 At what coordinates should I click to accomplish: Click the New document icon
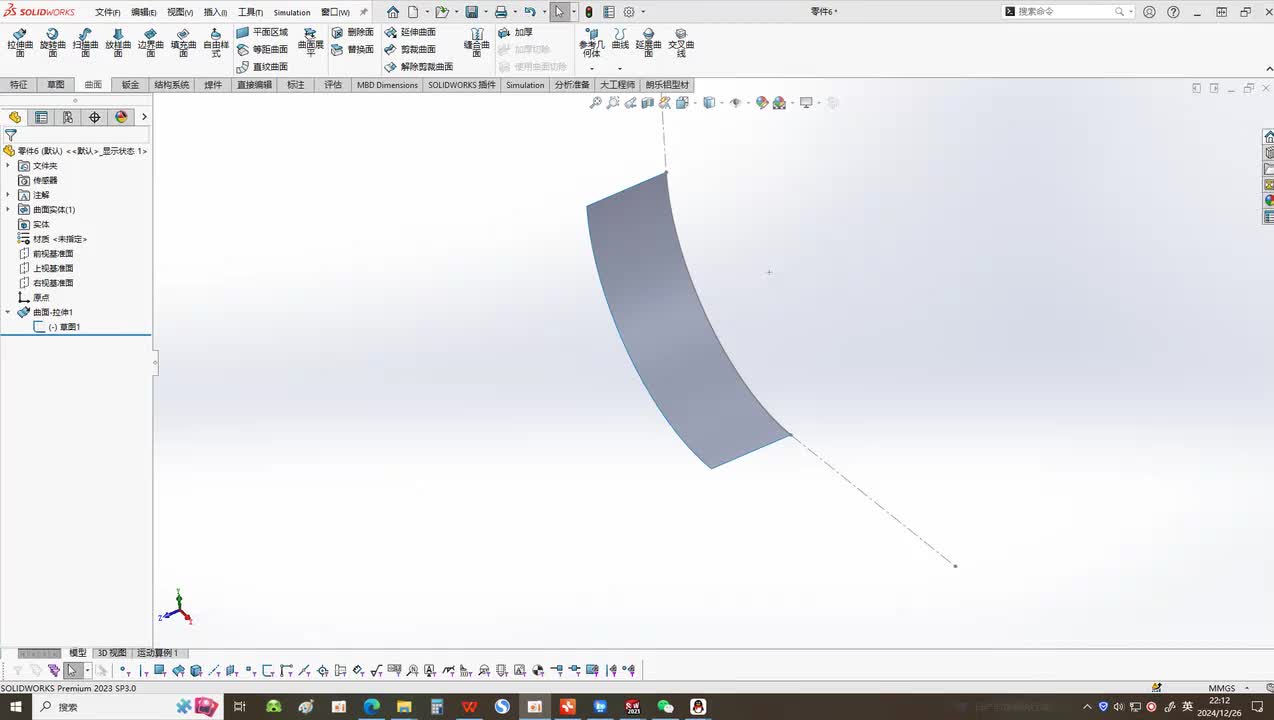coord(413,12)
